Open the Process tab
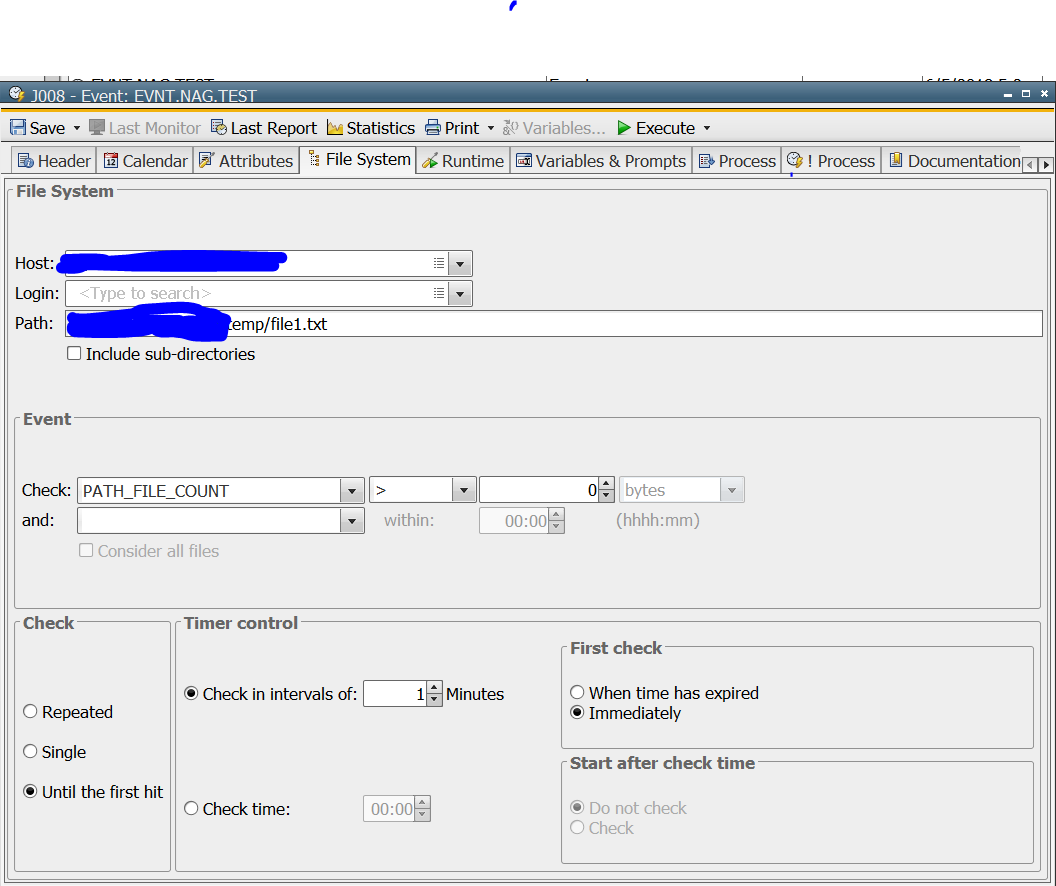1056x886 pixels. click(737, 161)
